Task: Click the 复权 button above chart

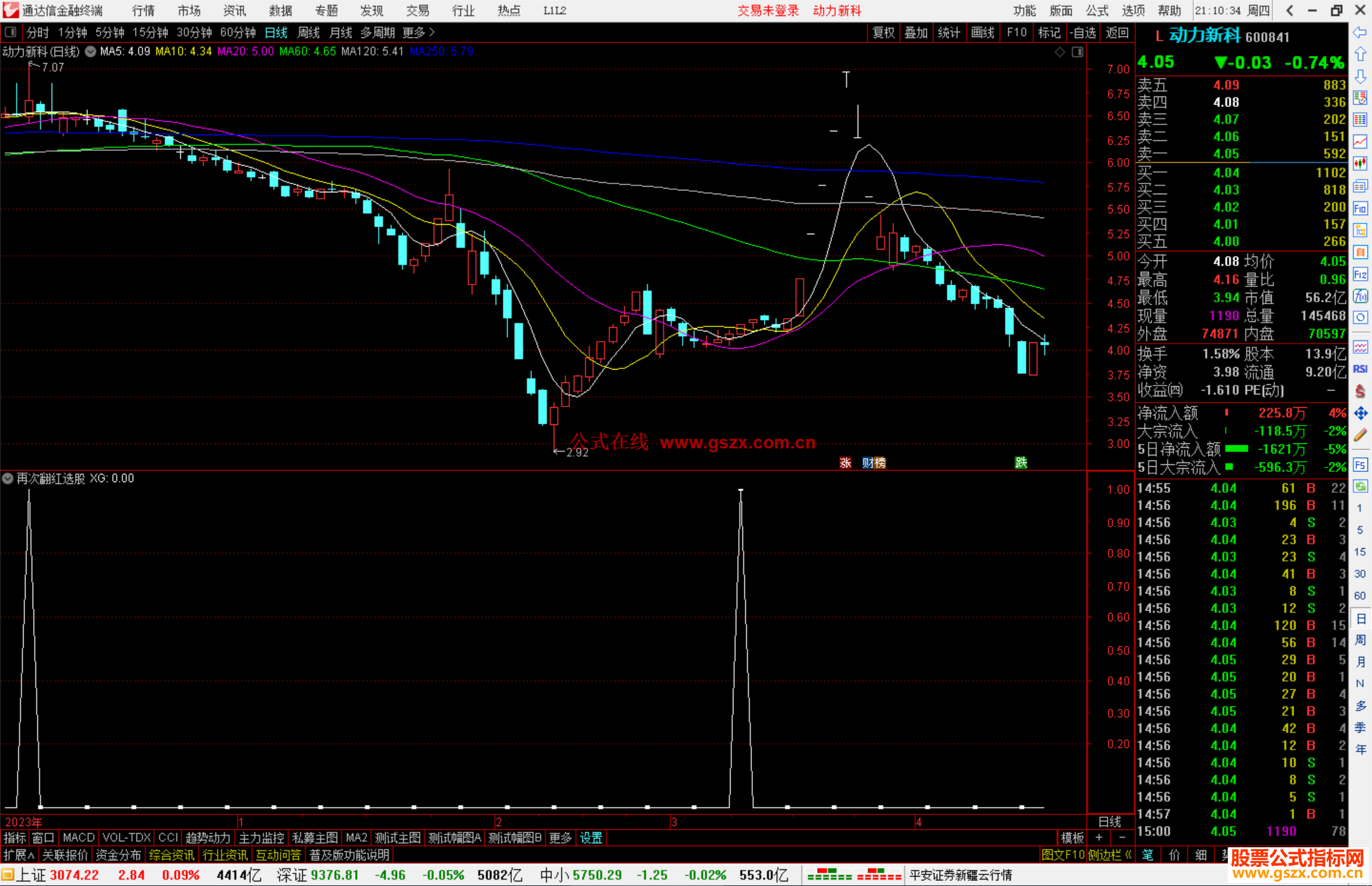Action: click(883, 32)
